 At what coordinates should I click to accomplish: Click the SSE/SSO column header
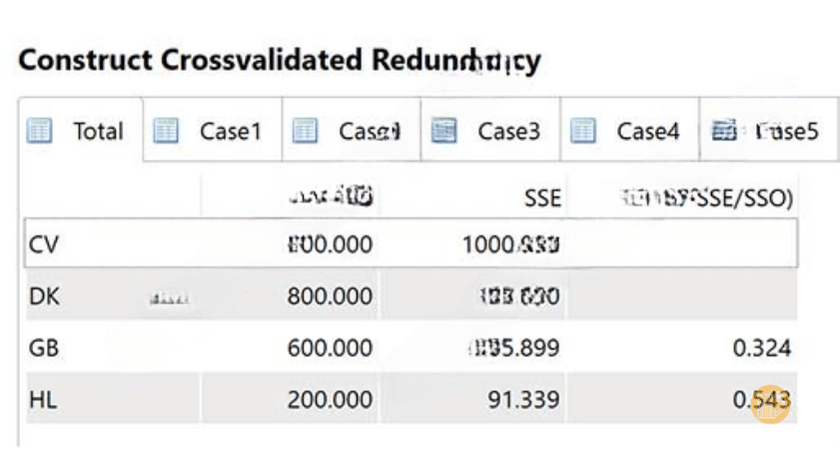[x=706, y=198]
